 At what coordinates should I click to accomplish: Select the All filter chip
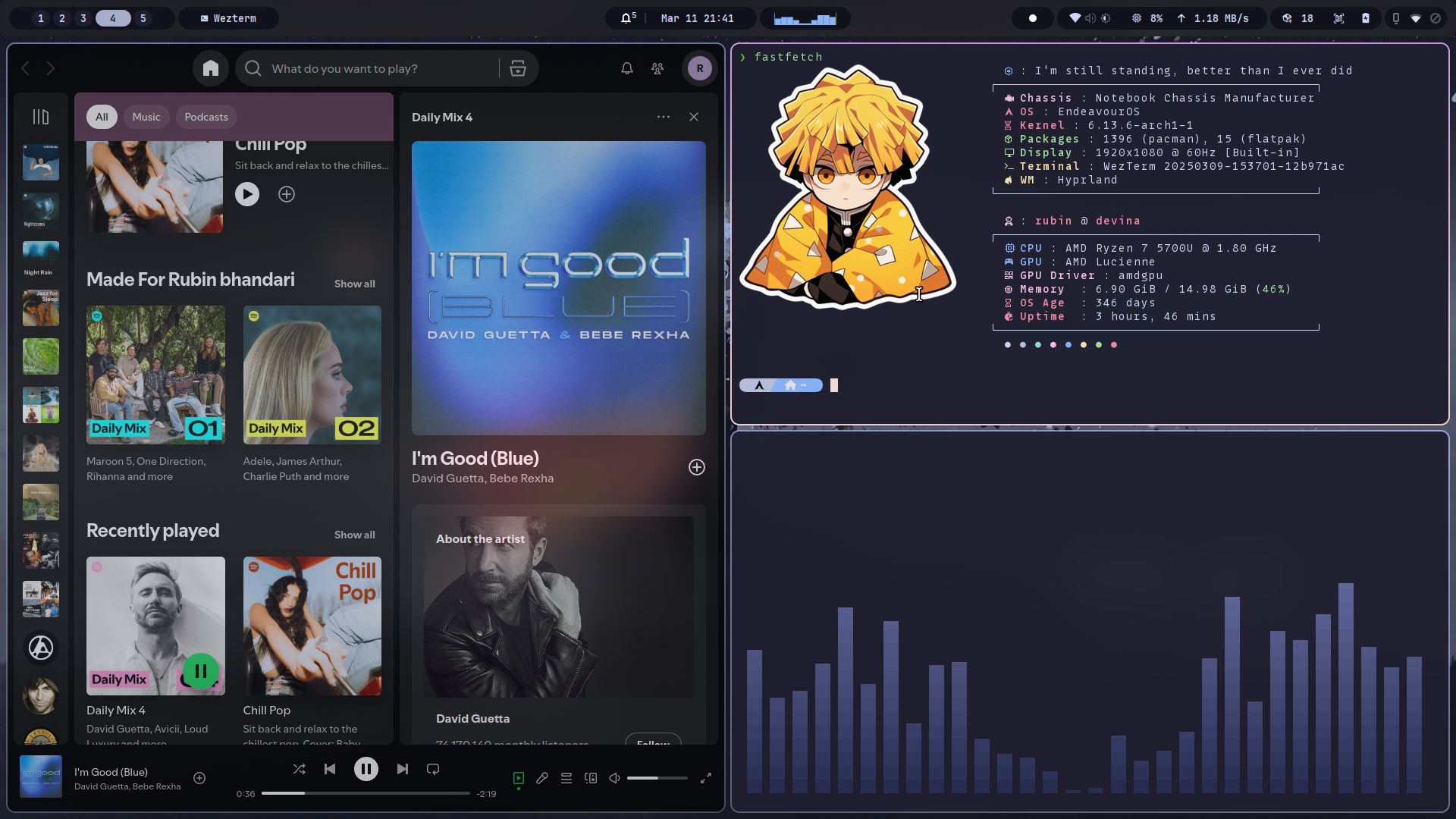point(102,117)
